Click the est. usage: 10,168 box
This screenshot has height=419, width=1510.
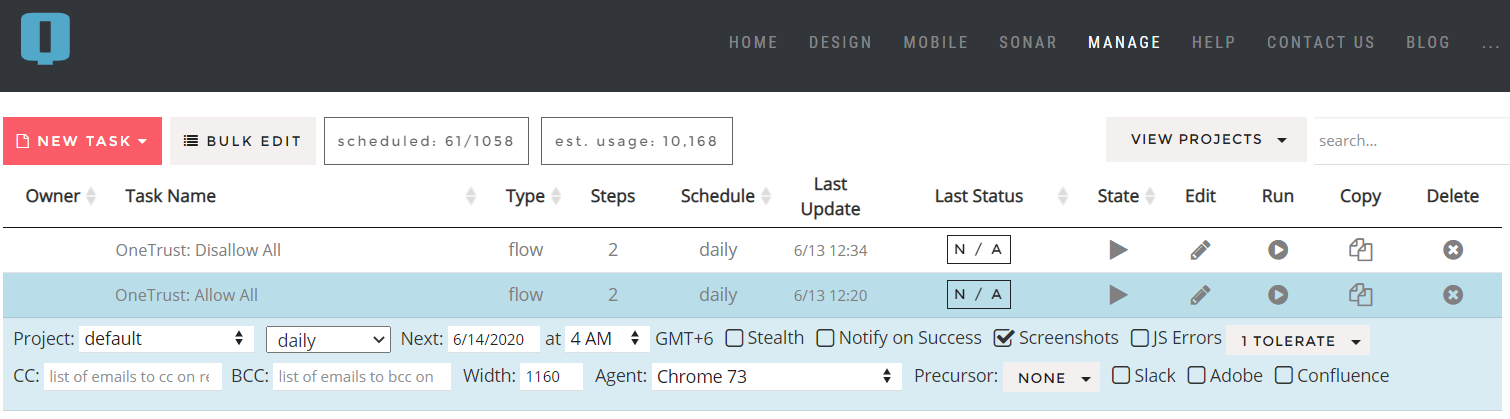point(637,141)
